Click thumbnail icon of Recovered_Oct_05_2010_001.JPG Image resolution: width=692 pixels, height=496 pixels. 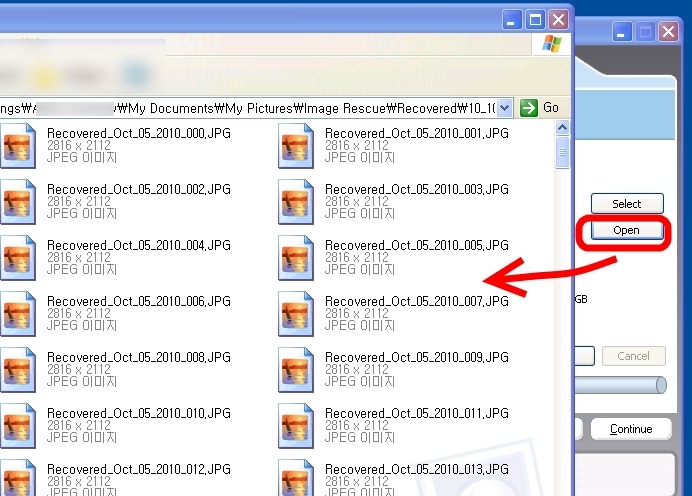coord(296,145)
